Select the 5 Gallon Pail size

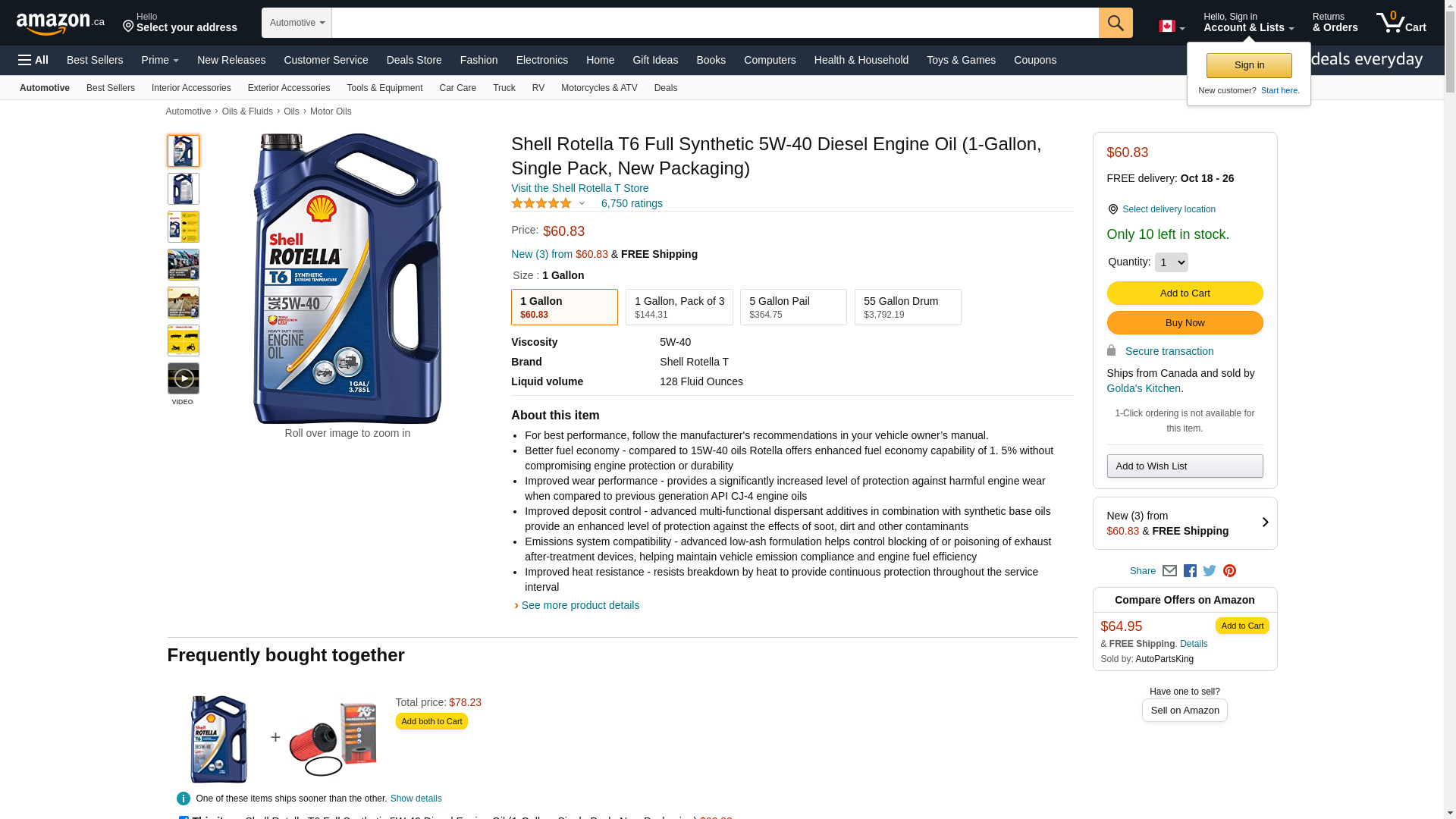(792, 307)
